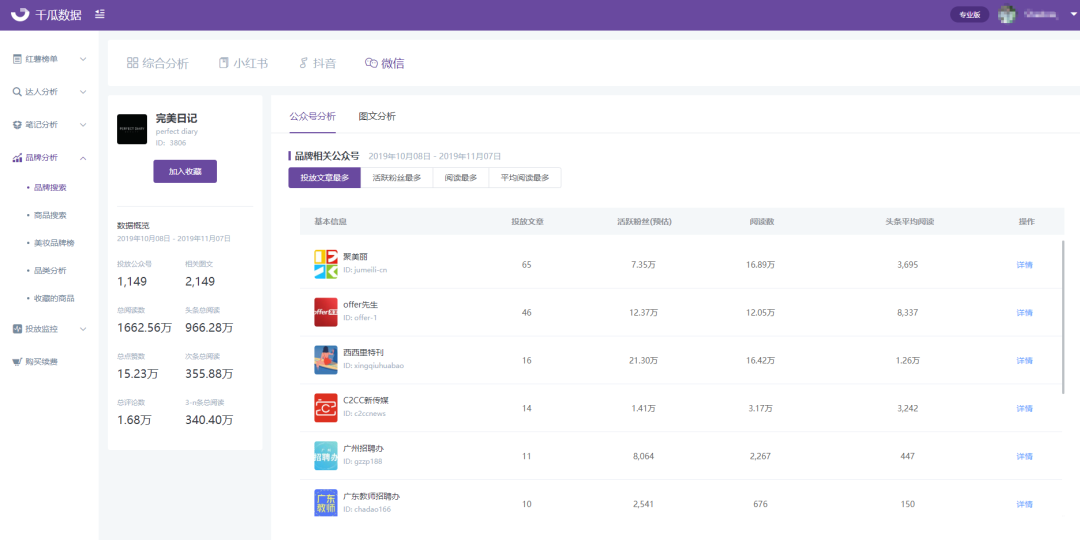Viewport: 1080px width, 540px height.
Task: Open the 购买续费 menu entry
Action: coord(41,362)
